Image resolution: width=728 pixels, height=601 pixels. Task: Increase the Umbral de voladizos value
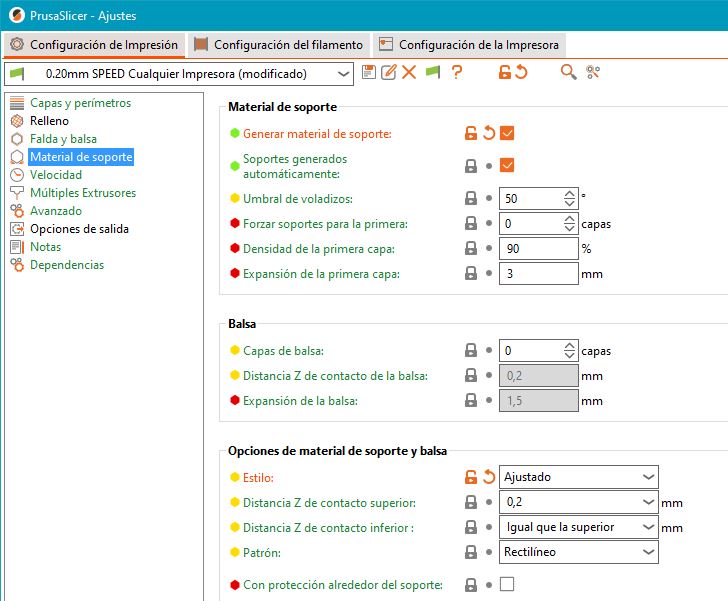pos(570,194)
